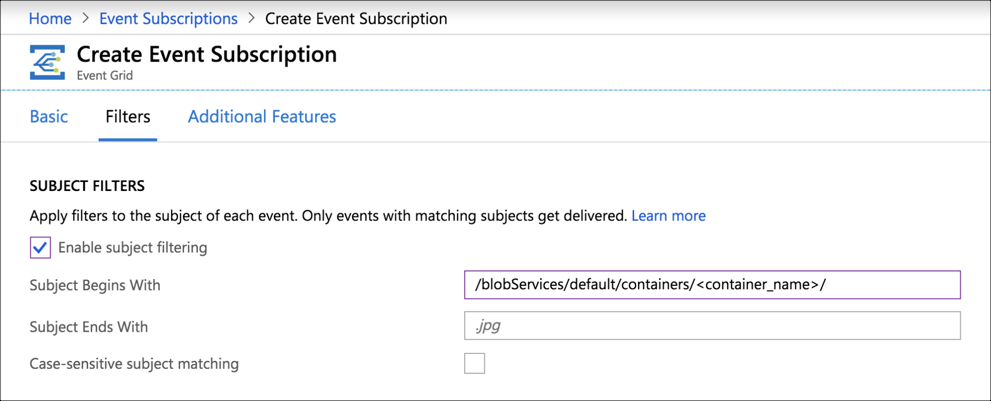This screenshot has height=401, width=991.
Task: Enable Case-sensitive subject matching checkbox
Action: click(475, 363)
